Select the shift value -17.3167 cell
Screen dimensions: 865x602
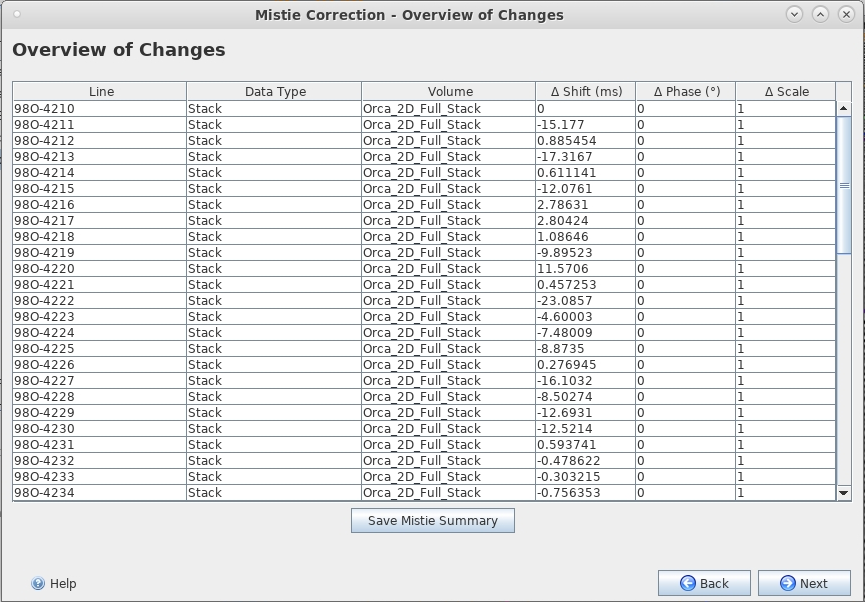click(585, 157)
